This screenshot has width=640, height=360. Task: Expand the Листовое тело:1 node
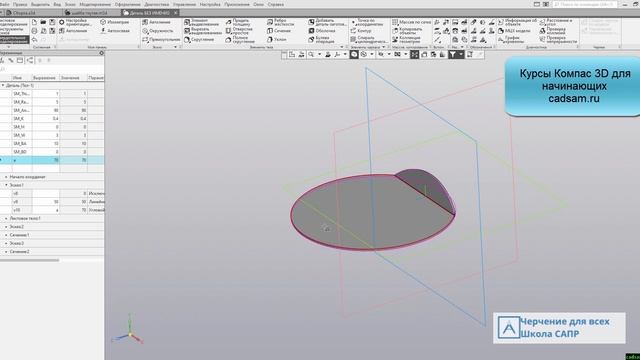pyautogui.click(x=6, y=219)
